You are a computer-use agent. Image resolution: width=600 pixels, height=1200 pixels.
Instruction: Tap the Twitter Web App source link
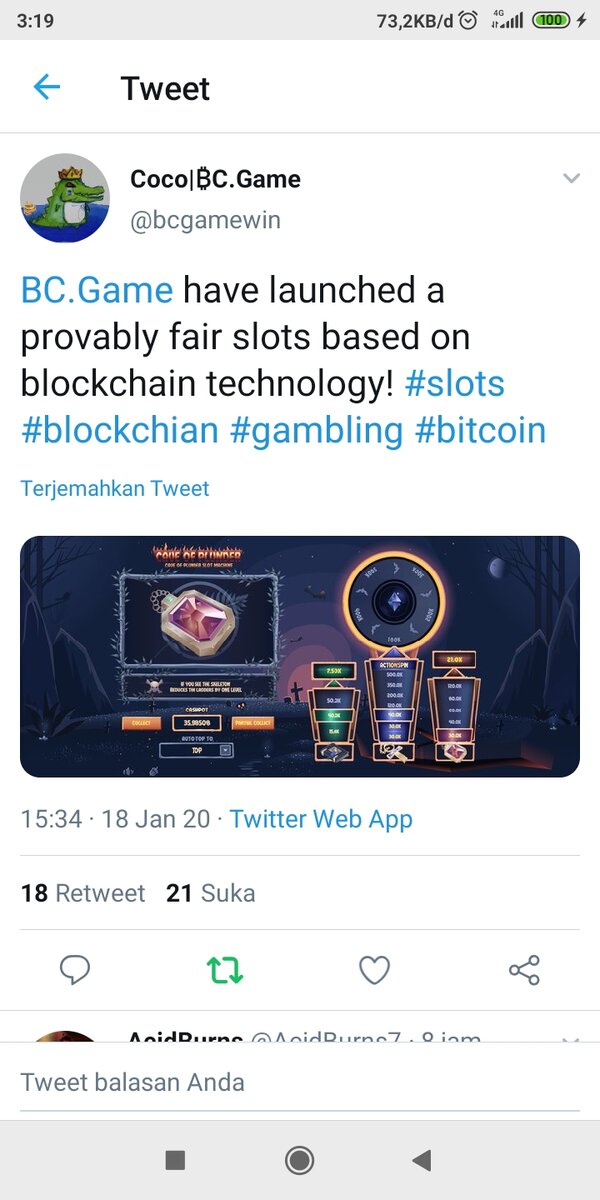(321, 819)
